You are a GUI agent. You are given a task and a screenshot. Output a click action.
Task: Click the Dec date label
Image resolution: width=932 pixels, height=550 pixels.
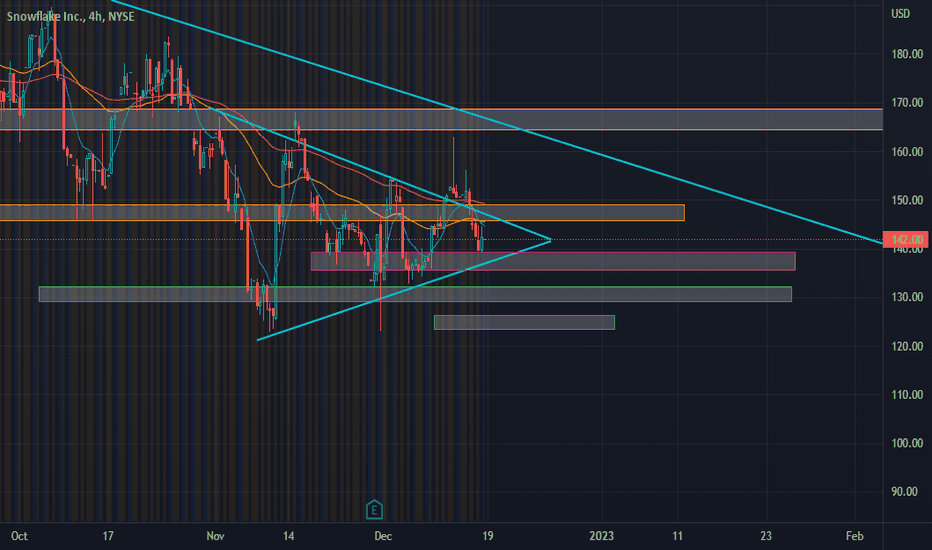383,536
